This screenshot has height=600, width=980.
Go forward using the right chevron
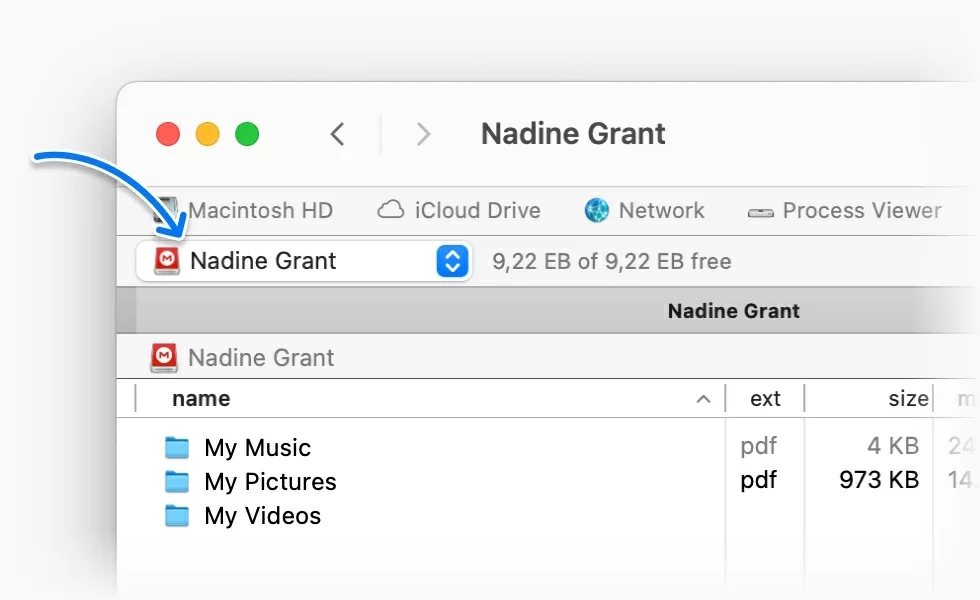point(424,134)
